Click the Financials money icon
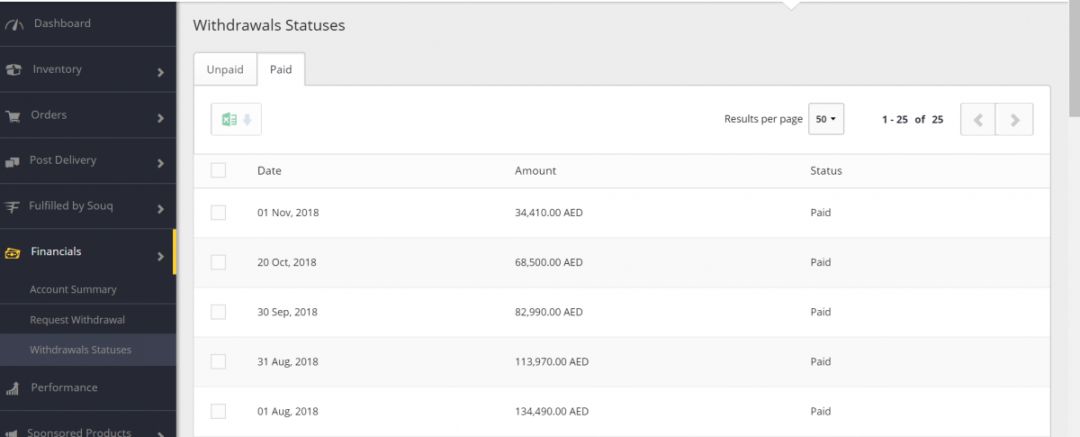 pos(13,253)
